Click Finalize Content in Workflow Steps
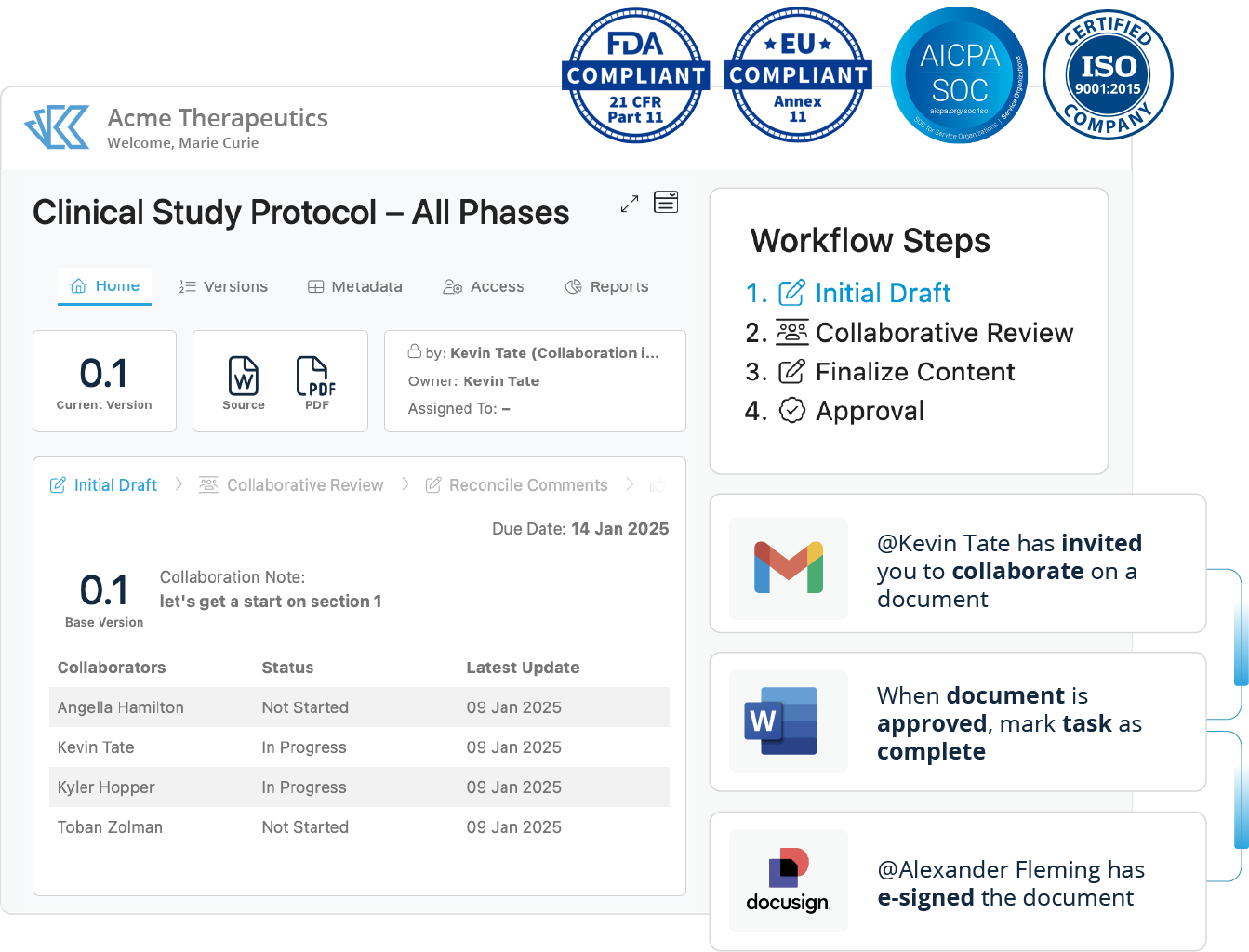The image size is (1249, 952). pyautogui.click(x=915, y=372)
